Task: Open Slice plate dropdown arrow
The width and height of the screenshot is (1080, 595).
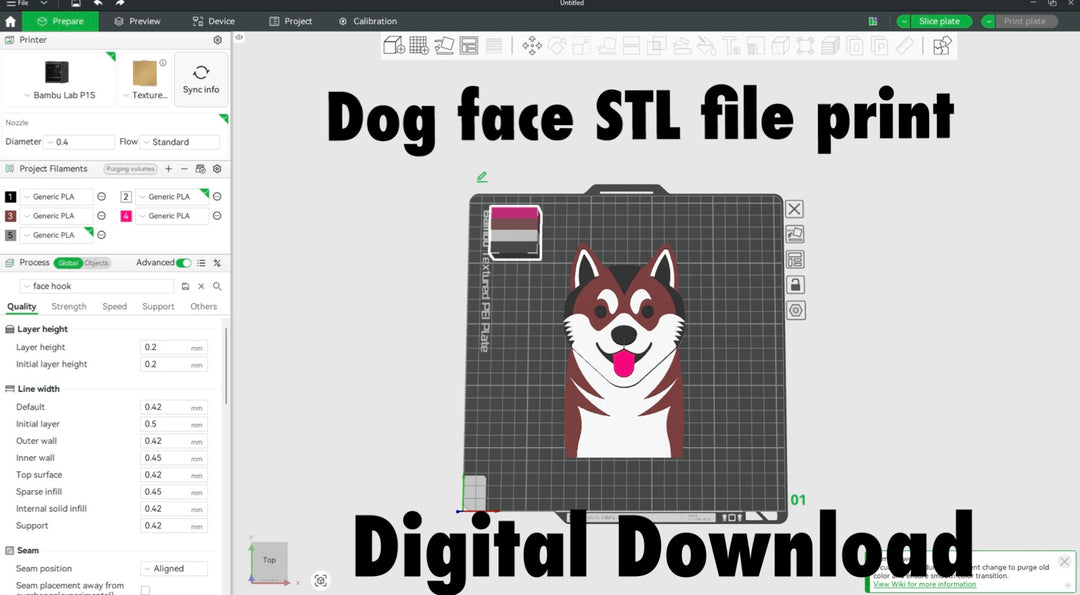Action: 903,21
